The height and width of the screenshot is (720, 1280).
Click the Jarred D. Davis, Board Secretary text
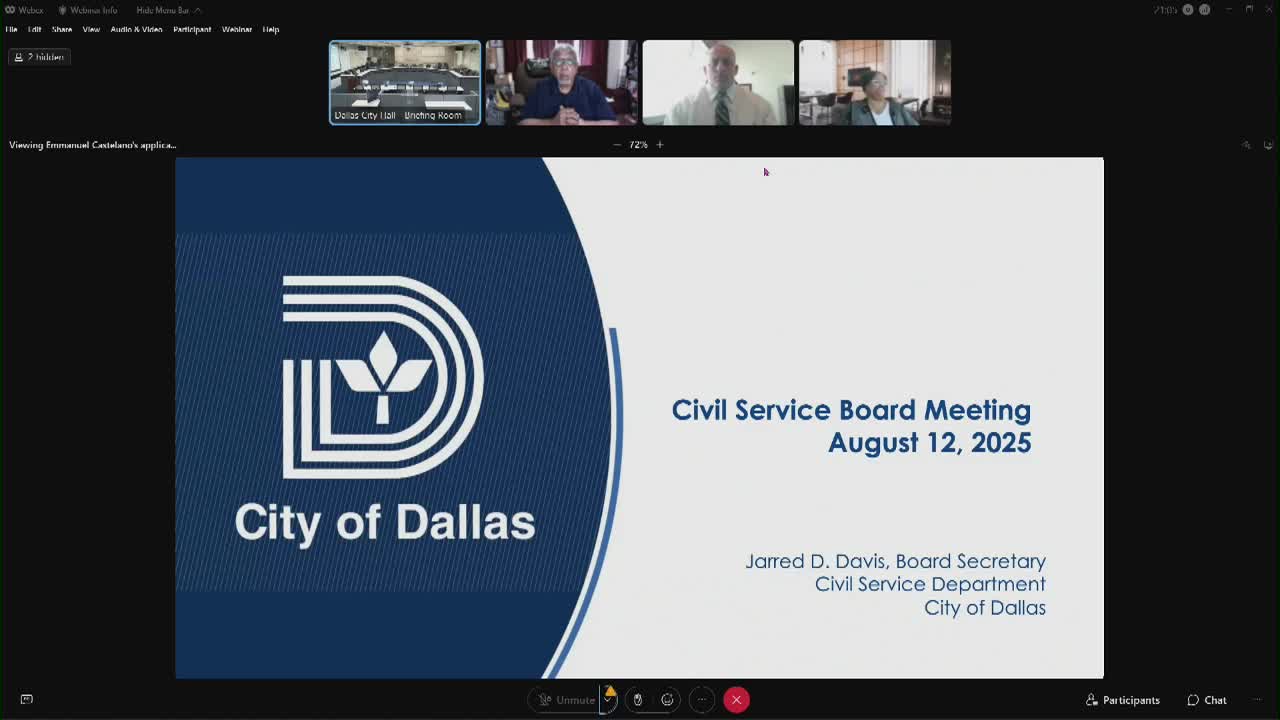pos(895,561)
